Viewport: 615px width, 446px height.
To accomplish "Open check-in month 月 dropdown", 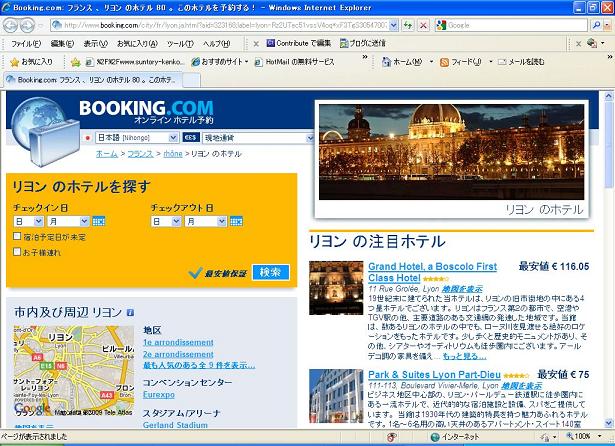I will [68, 221].
